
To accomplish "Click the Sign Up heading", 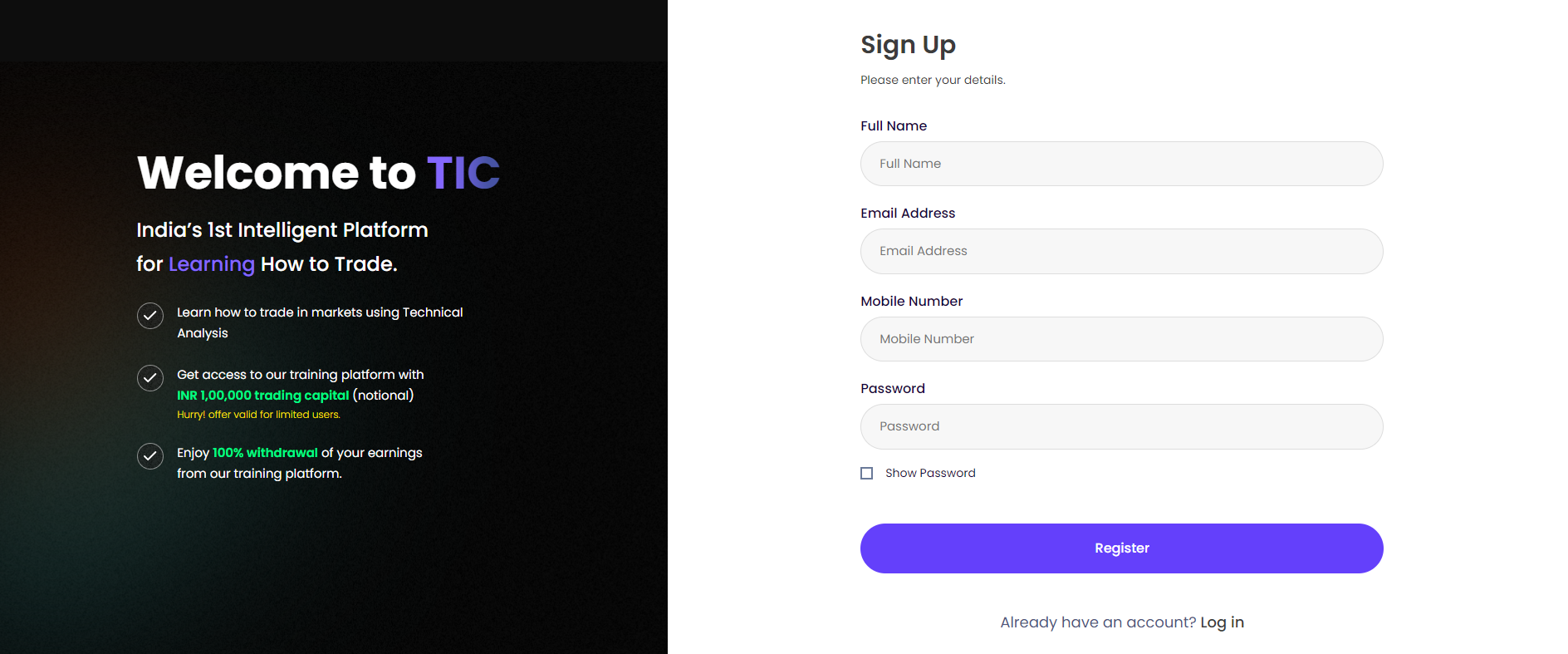I will (908, 45).
